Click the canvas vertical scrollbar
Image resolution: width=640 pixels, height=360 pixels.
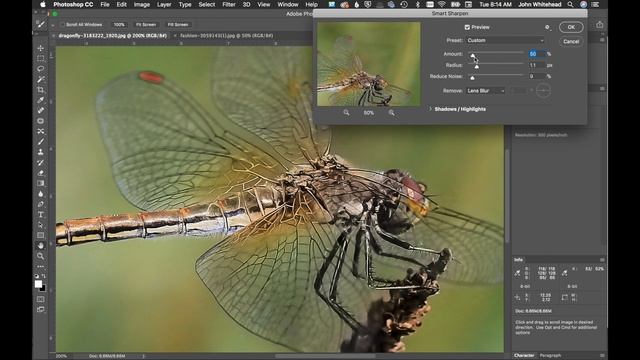(507, 196)
